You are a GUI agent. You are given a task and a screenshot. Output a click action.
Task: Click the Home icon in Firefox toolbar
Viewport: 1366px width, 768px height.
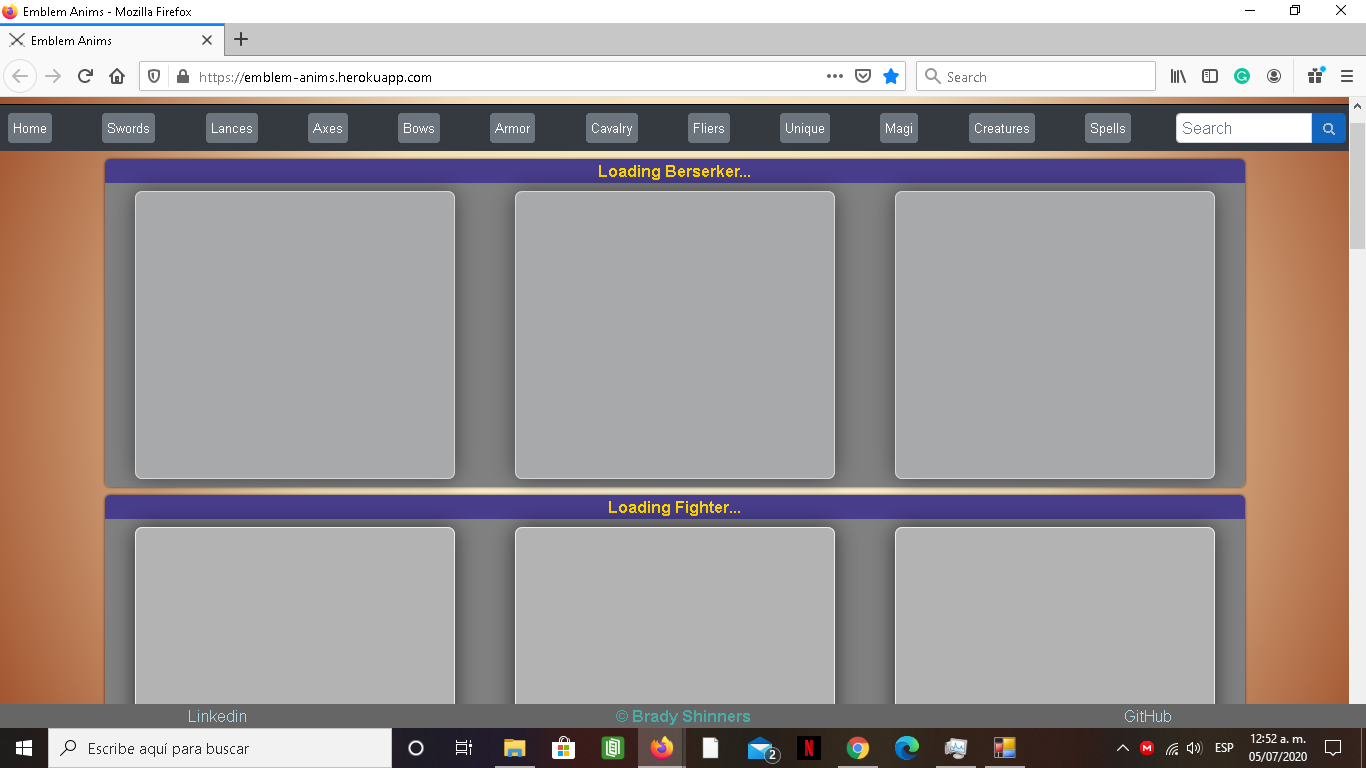tap(117, 77)
